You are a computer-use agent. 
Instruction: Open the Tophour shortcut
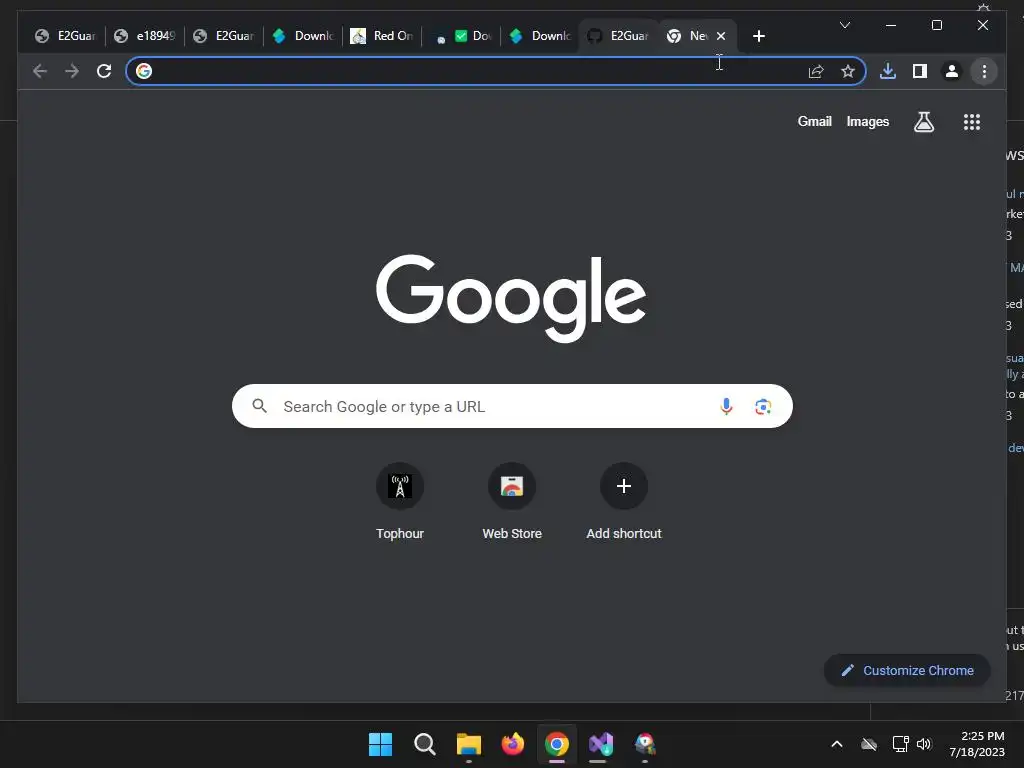click(x=400, y=502)
